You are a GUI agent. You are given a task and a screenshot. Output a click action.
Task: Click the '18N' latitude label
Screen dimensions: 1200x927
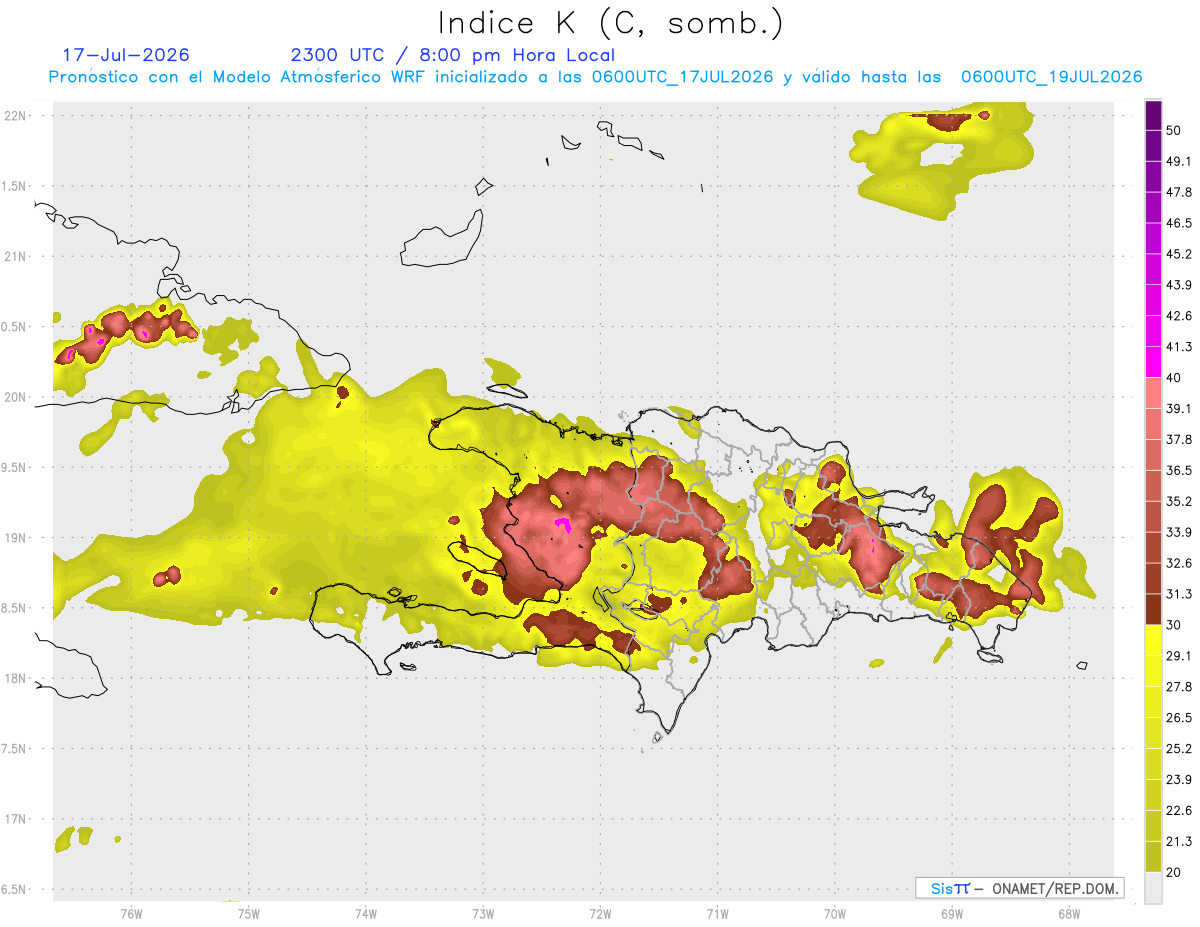[x=16, y=678]
